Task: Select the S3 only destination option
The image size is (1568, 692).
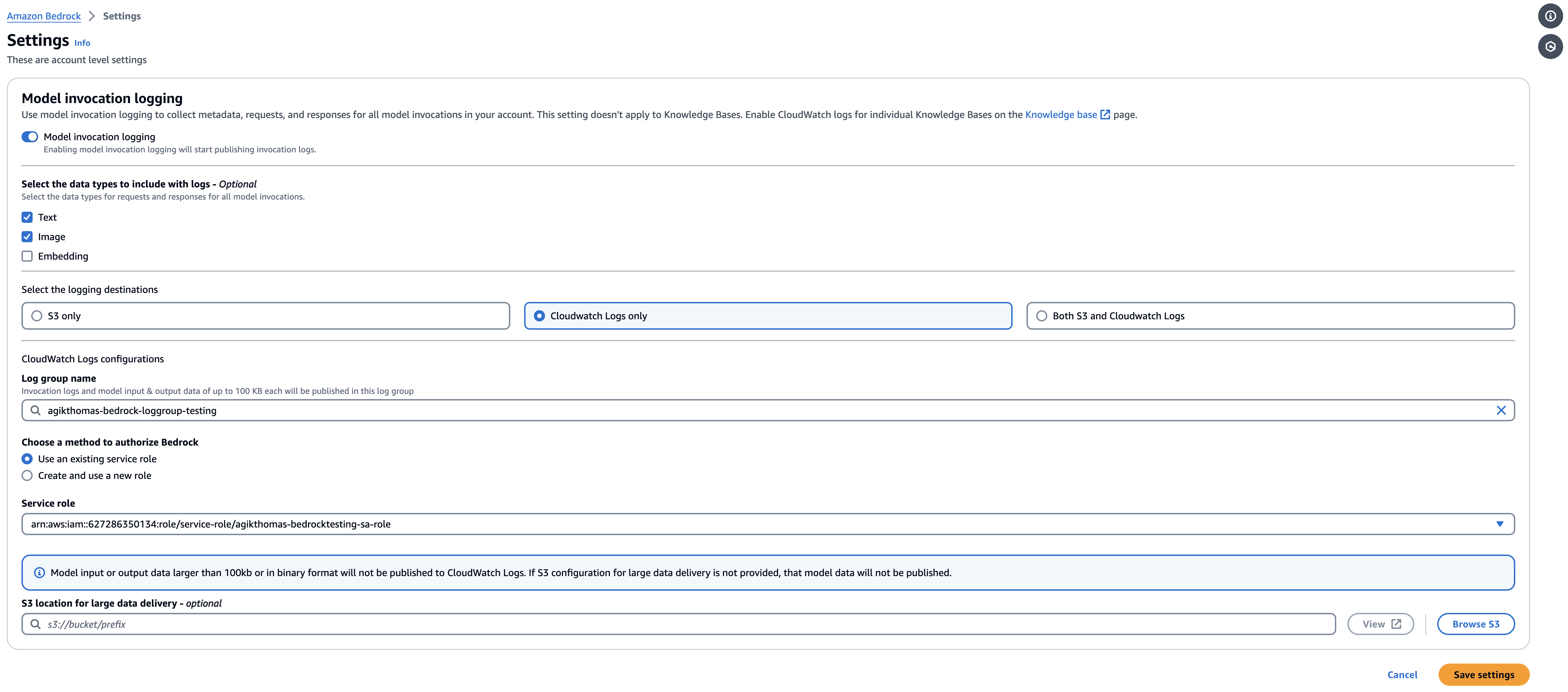Action: point(37,315)
